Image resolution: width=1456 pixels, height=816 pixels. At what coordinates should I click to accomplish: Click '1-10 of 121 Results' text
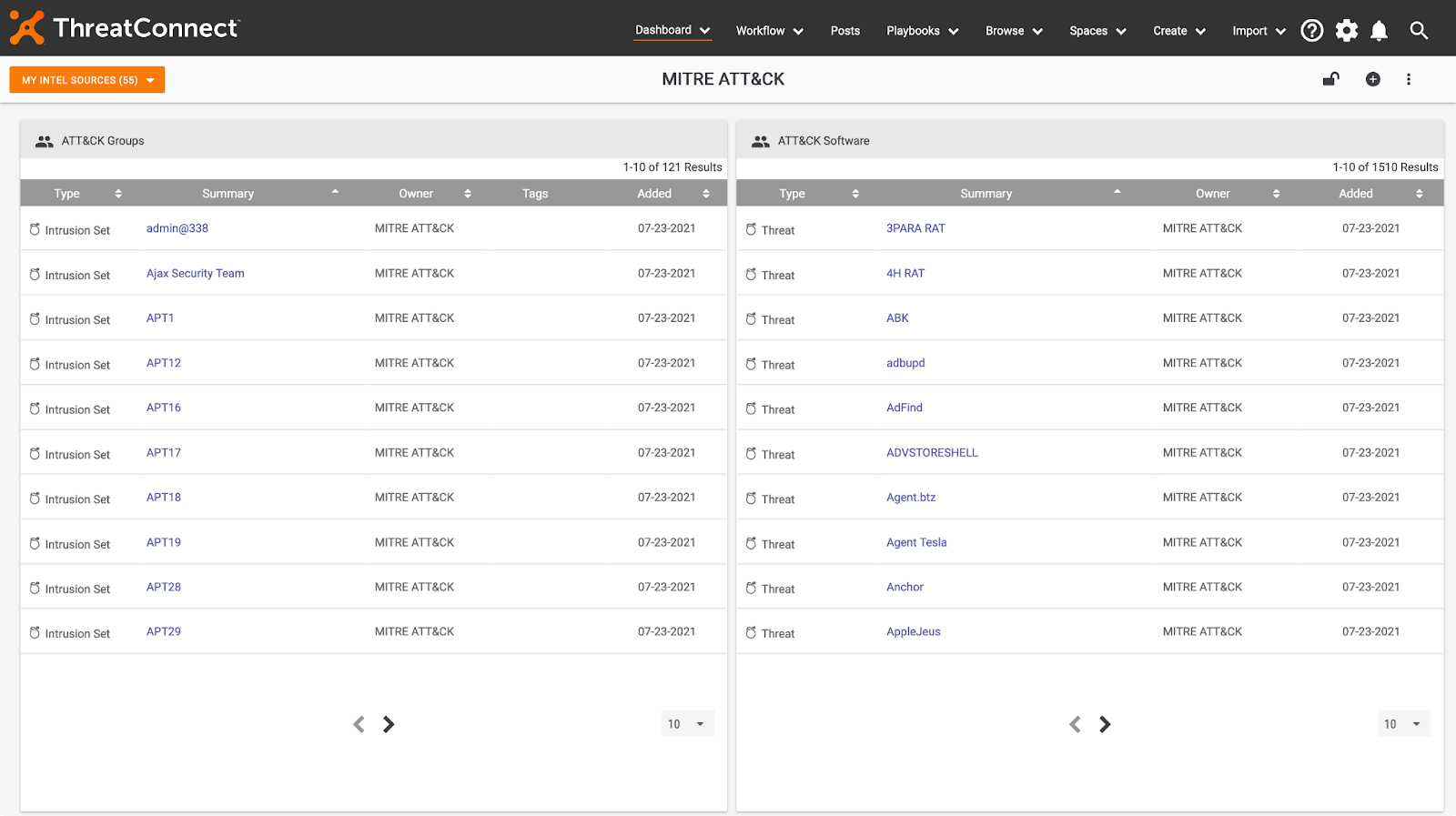point(672,167)
